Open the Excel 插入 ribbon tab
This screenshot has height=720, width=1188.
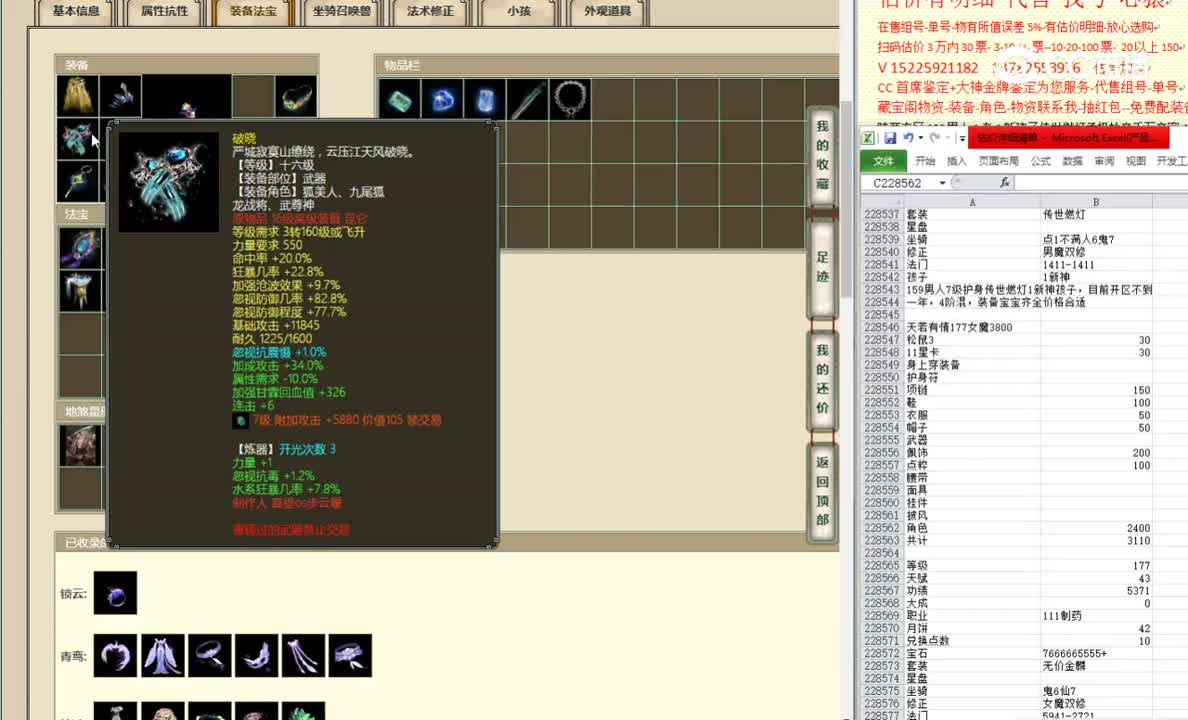[x=957, y=161]
